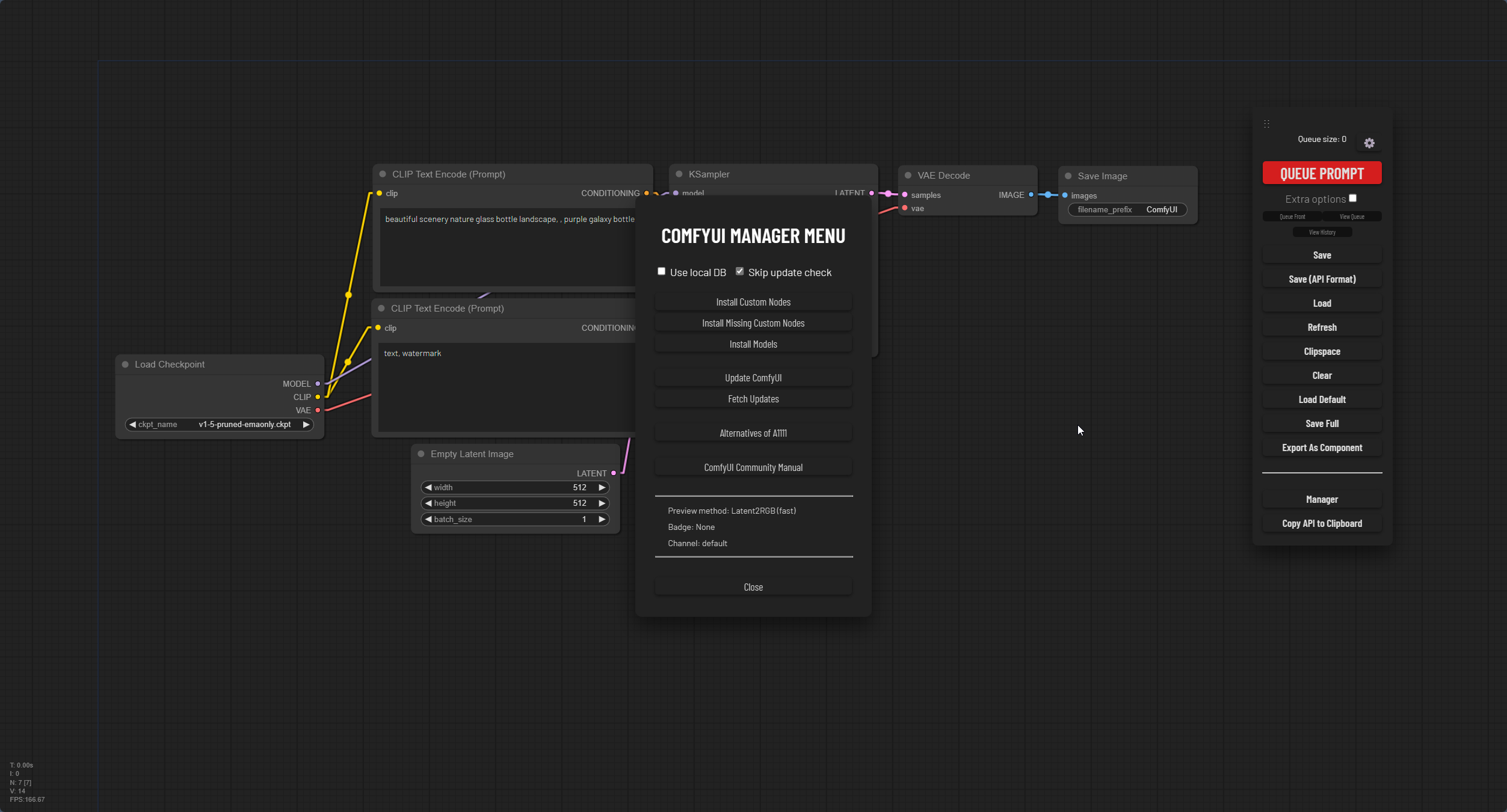
Task: Open settings via the gear icon
Action: [1369, 143]
